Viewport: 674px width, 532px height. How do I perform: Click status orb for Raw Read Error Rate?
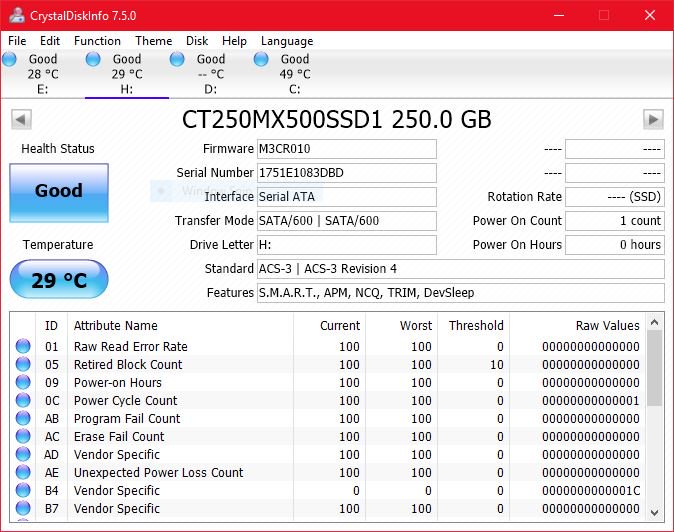coord(23,346)
